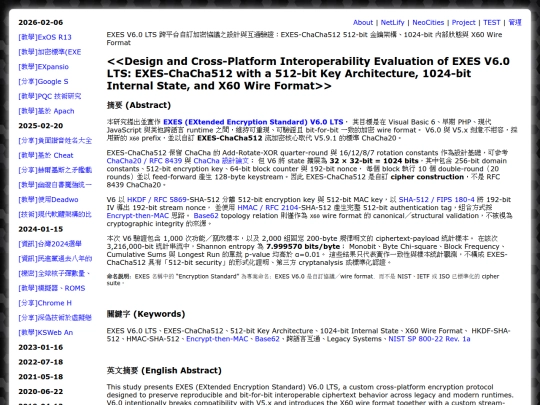Click the bold text 32 × 32-bit = 1024 bits

pyautogui.click(x=374, y=161)
